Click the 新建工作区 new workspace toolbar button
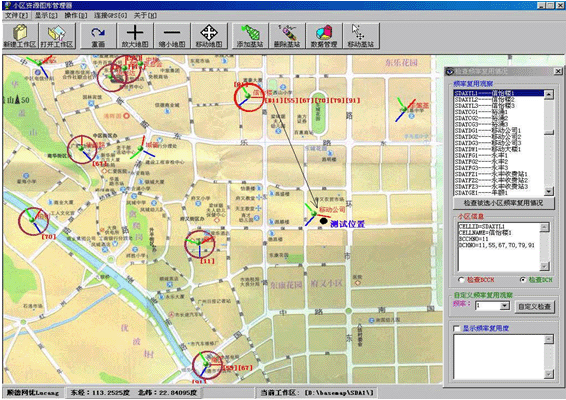 tap(20, 36)
